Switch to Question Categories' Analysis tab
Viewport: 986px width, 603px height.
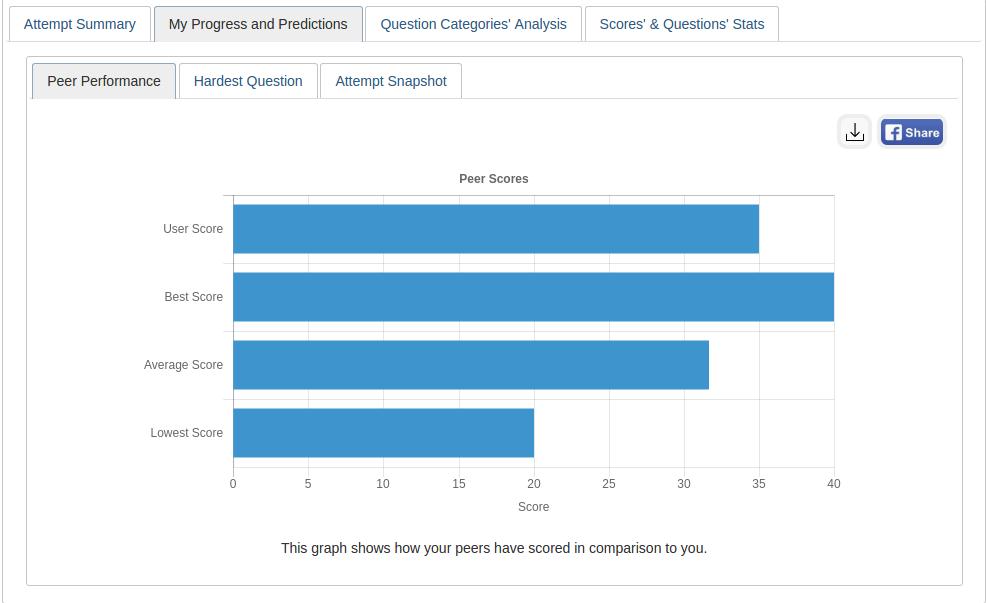(473, 24)
